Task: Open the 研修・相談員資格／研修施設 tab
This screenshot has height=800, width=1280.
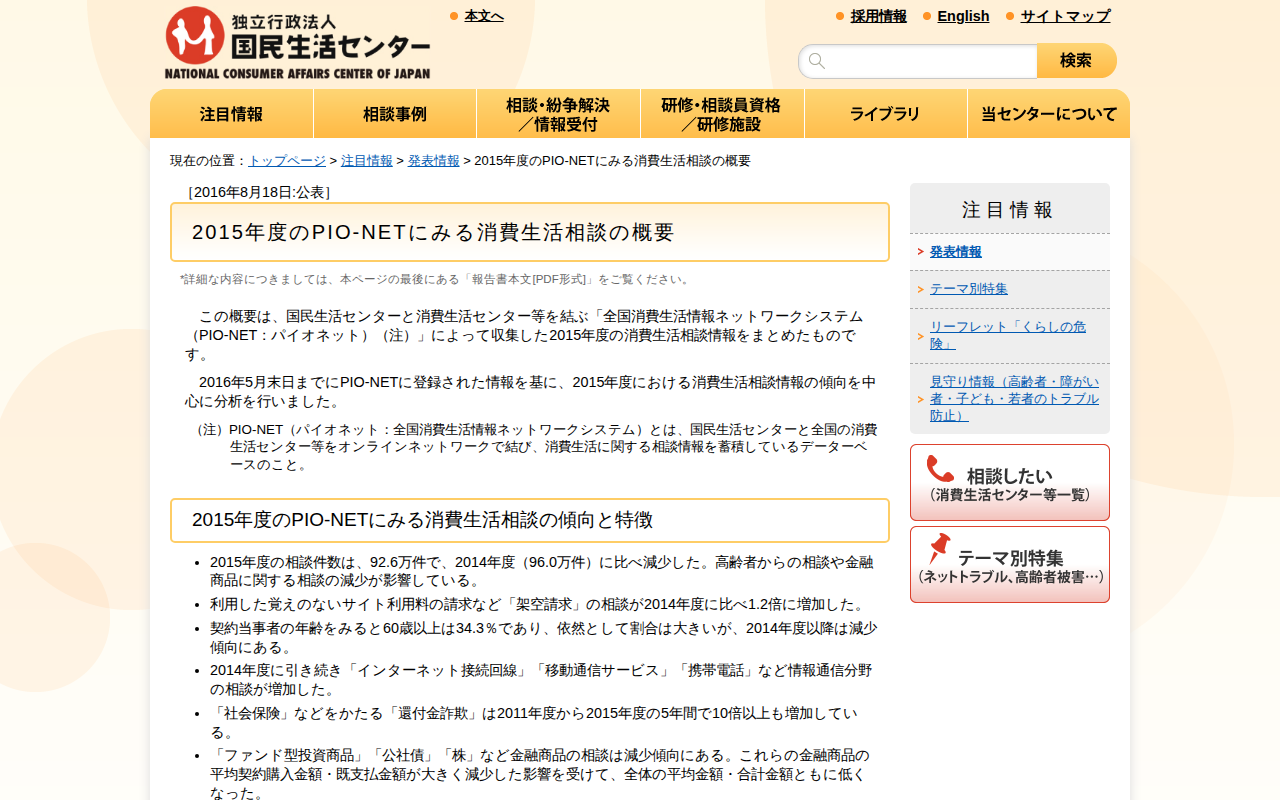Action: [722, 113]
